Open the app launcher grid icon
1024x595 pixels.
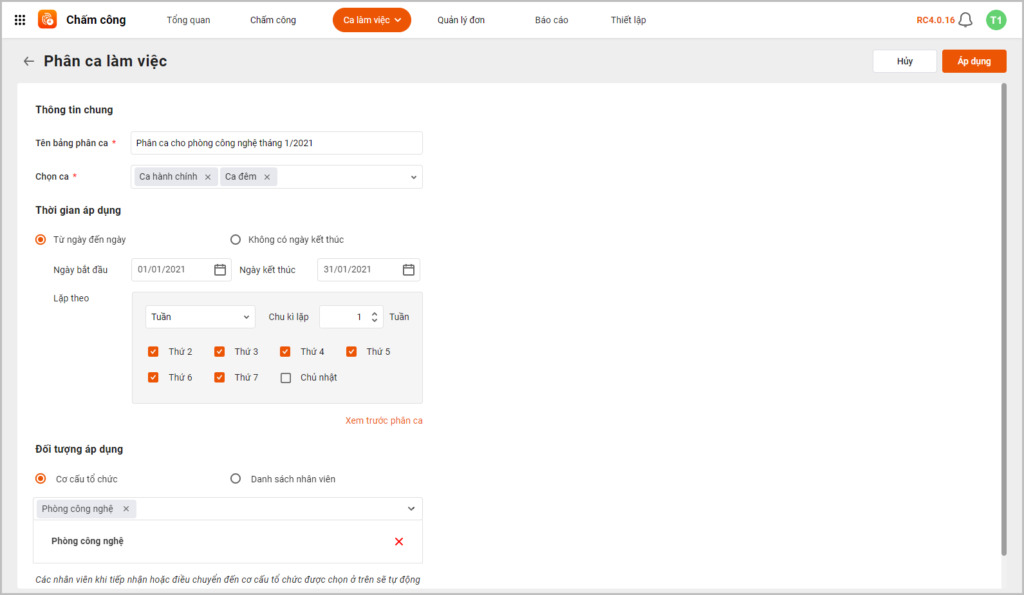pyautogui.click(x=20, y=20)
